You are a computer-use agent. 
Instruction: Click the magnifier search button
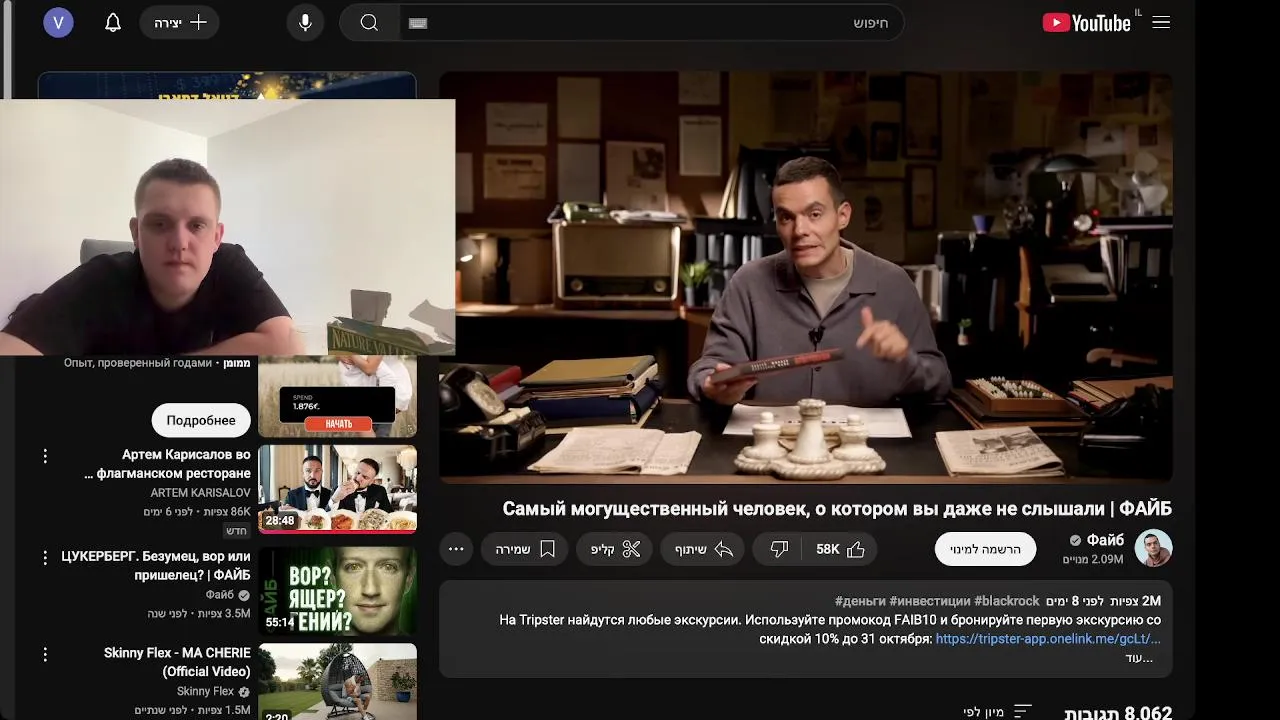click(x=369, y=22)
